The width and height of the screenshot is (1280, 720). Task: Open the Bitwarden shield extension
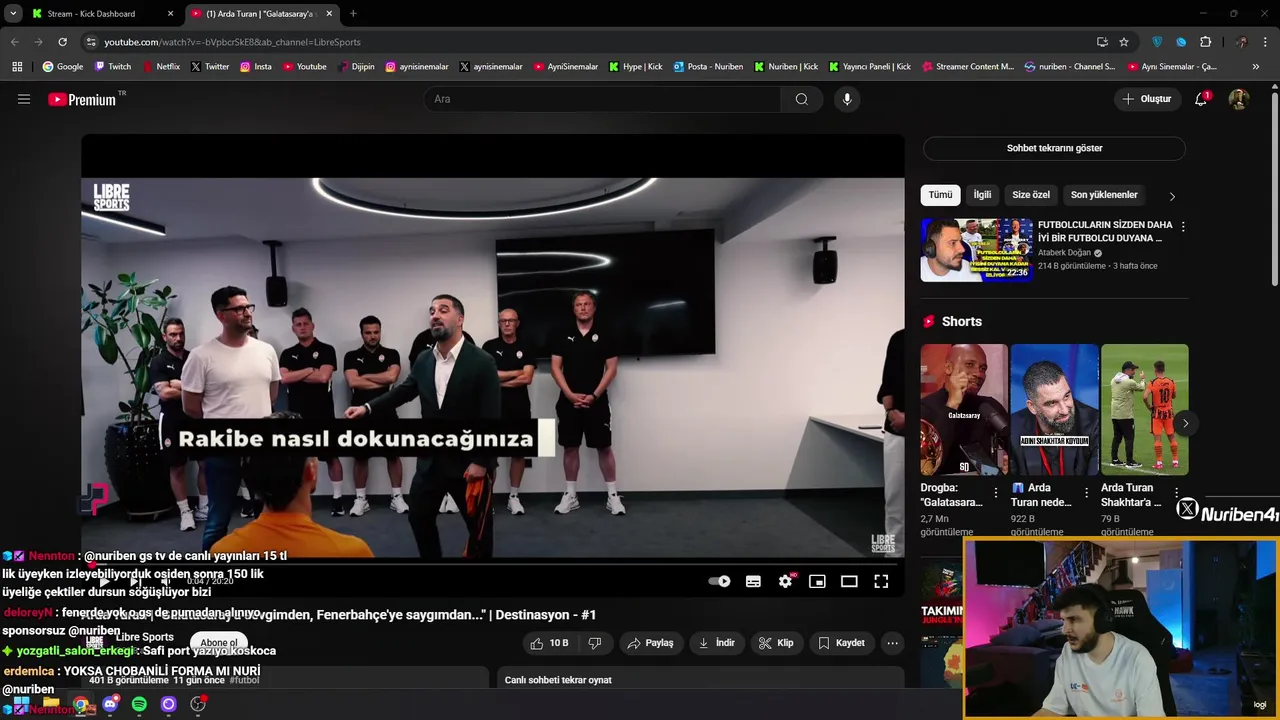click(x=1158, y=42)
